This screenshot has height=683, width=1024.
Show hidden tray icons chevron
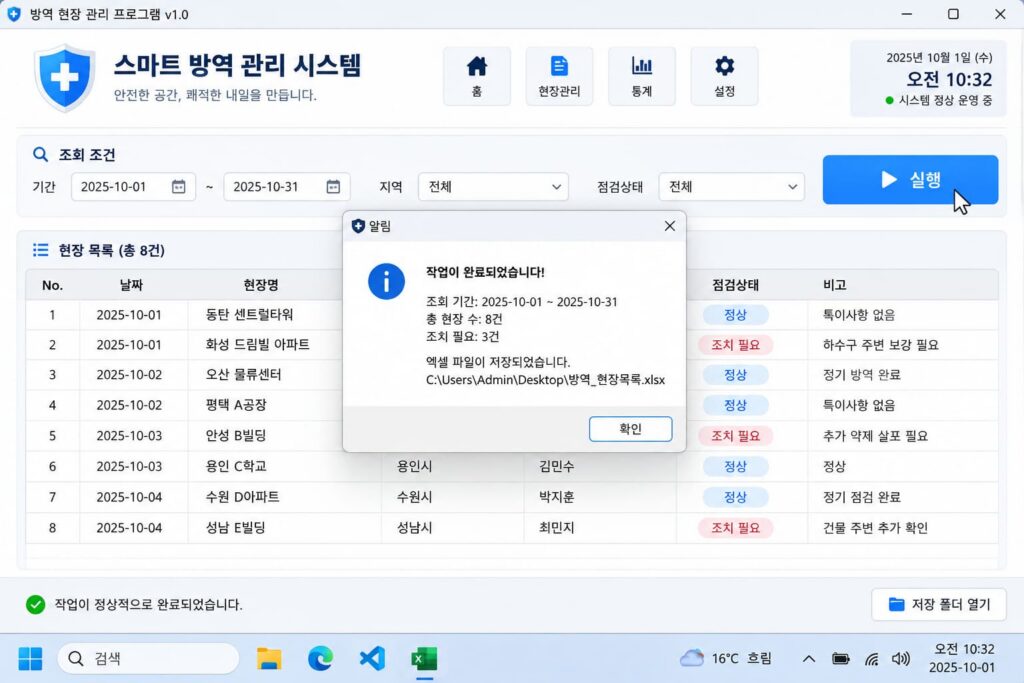(808, 658)
